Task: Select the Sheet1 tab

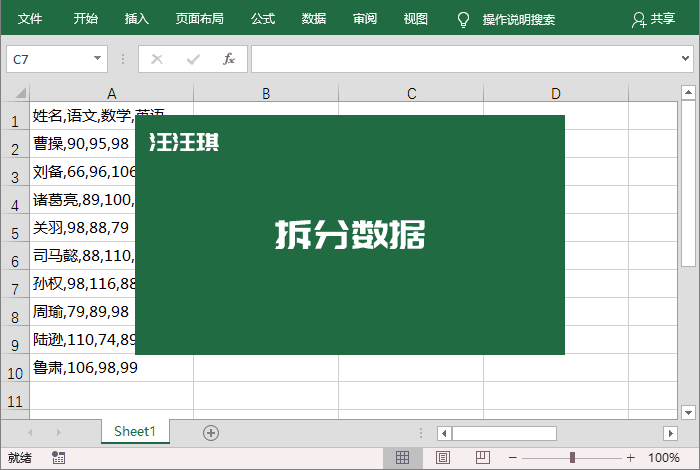Action: (135, 431)
